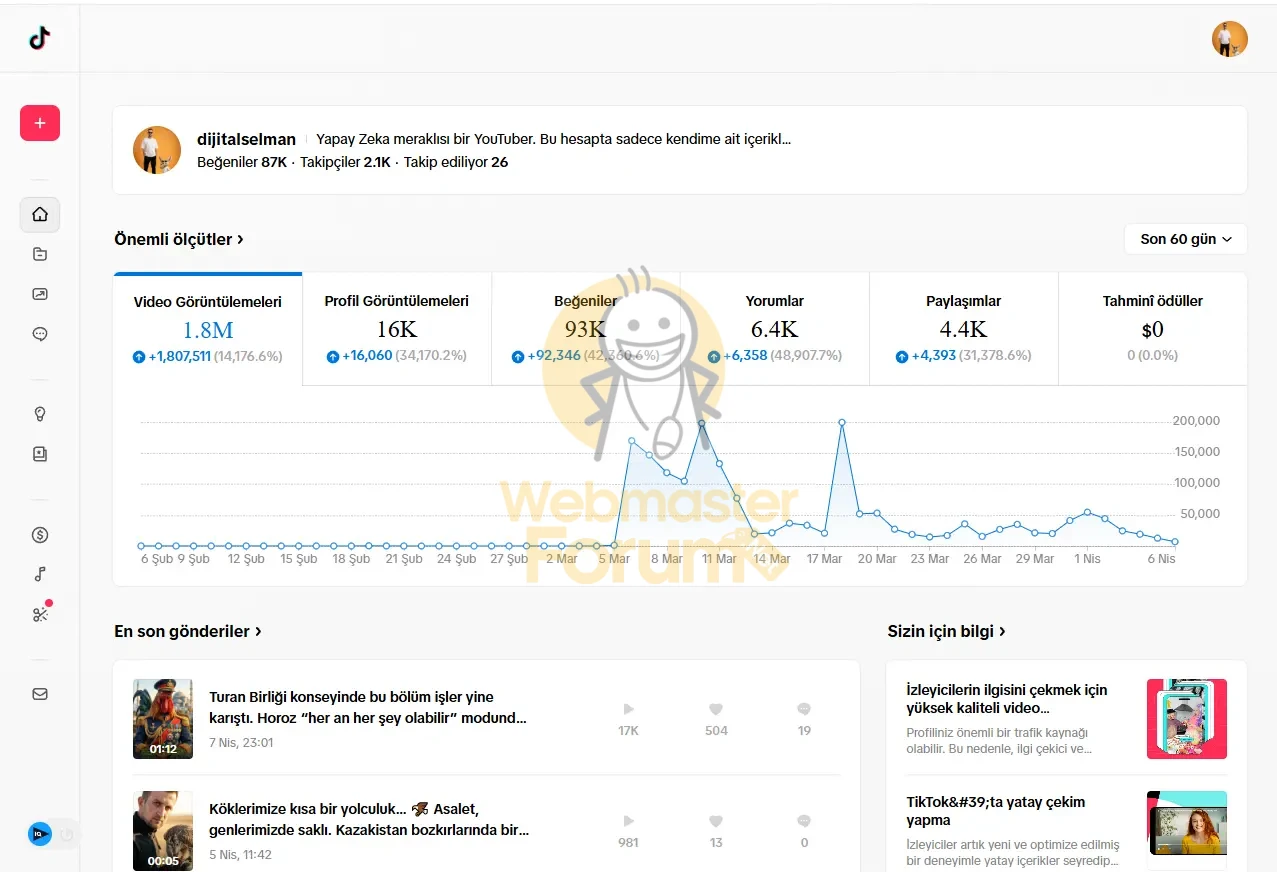Screen dimensions: 1277x872
Task: Open the 'Son 60 gün' date range dropdown
Action: [1185, 239]
